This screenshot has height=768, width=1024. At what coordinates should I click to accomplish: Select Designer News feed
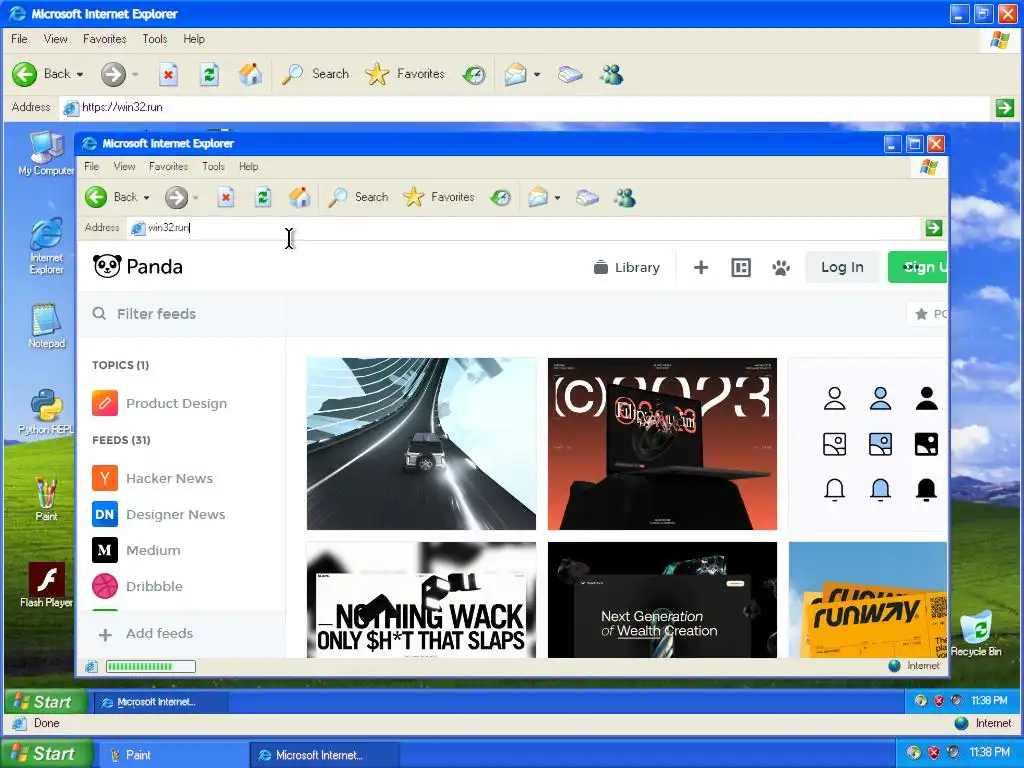coord(159,514)
